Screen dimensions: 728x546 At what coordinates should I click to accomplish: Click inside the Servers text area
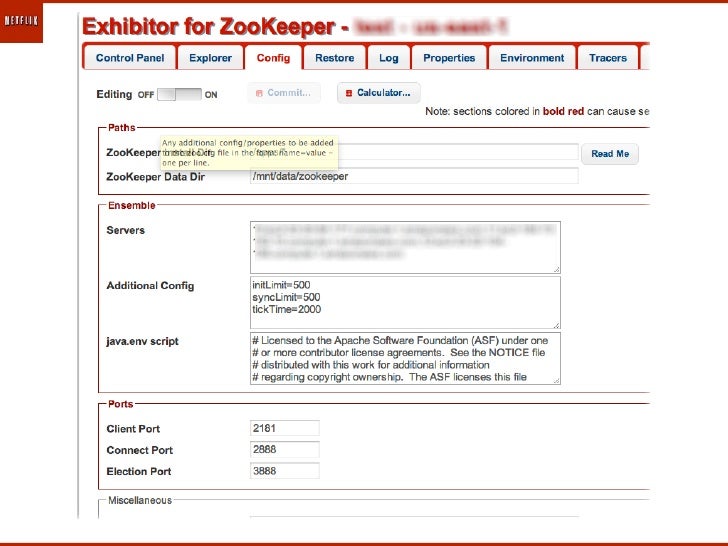tap(405, 247)
